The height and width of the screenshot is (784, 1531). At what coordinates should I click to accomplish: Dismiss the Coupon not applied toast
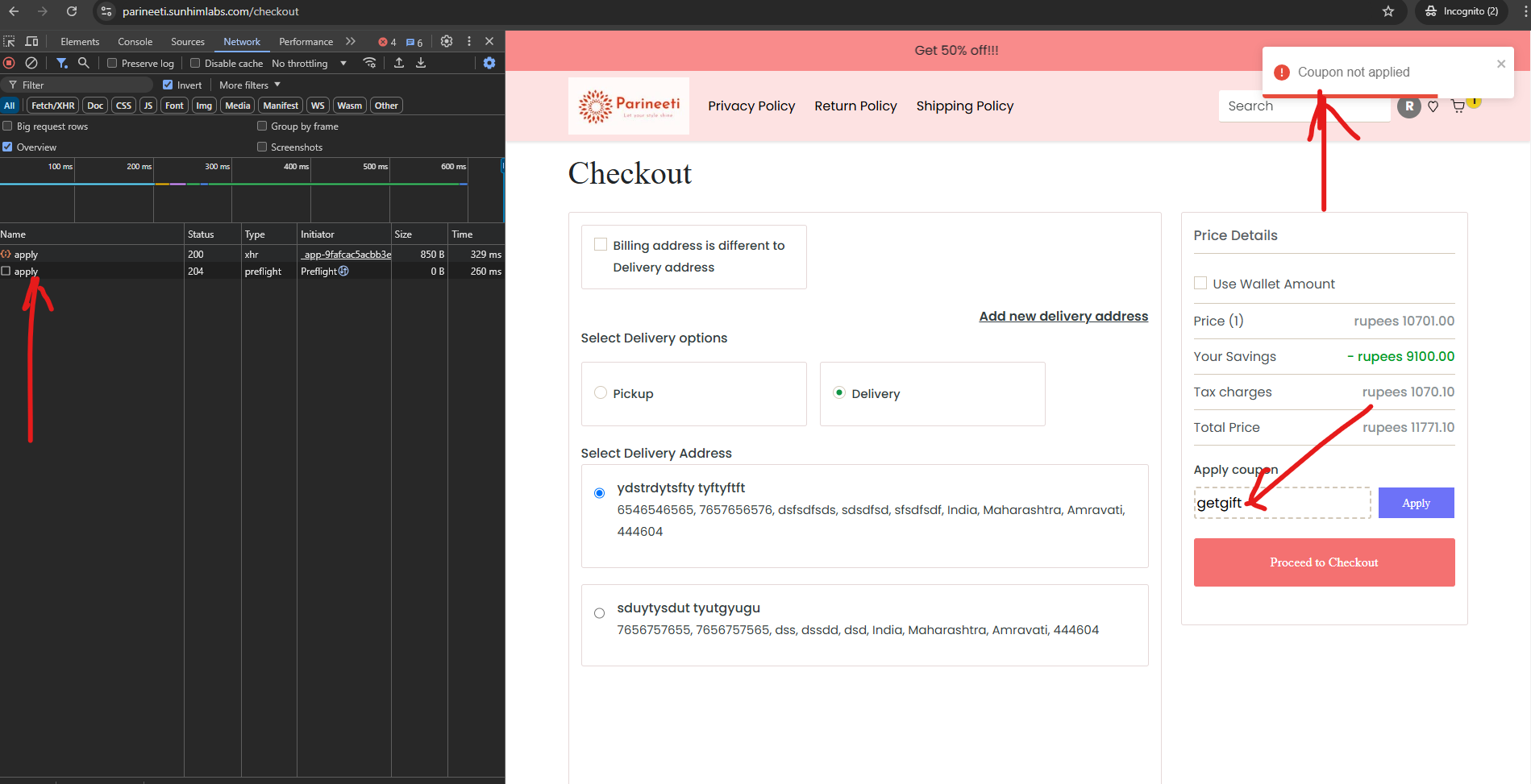click(x=1501, y=64)
